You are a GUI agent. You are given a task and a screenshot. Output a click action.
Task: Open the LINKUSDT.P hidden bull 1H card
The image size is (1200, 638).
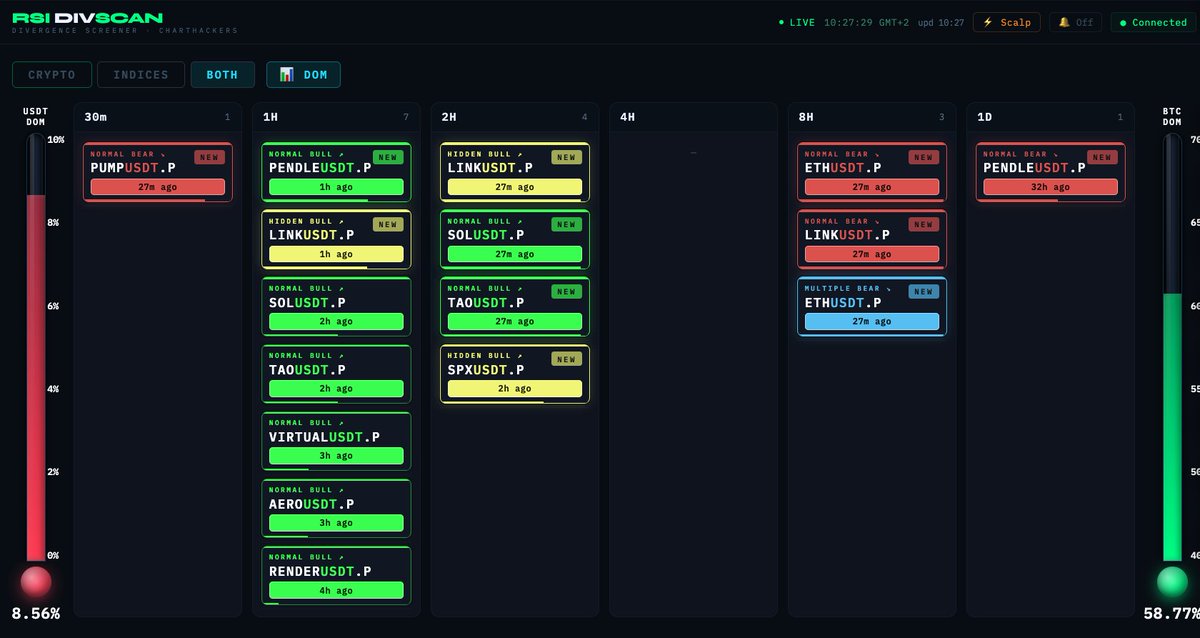(336, 239)
